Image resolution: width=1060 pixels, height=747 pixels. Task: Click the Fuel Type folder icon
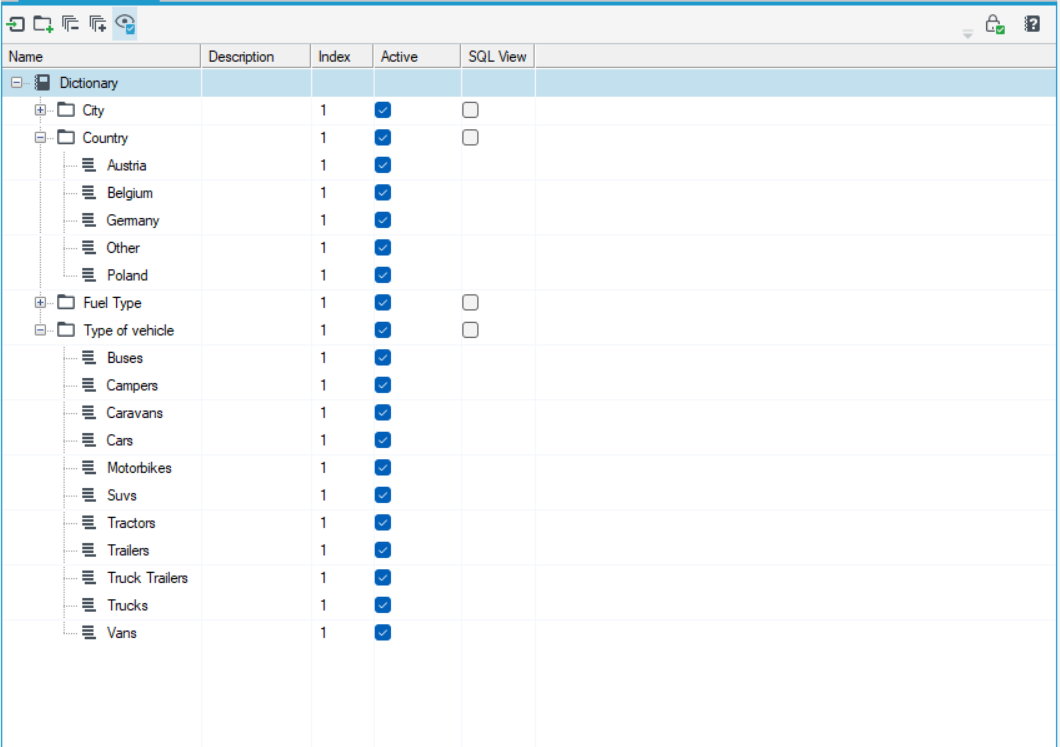[66, 302]
